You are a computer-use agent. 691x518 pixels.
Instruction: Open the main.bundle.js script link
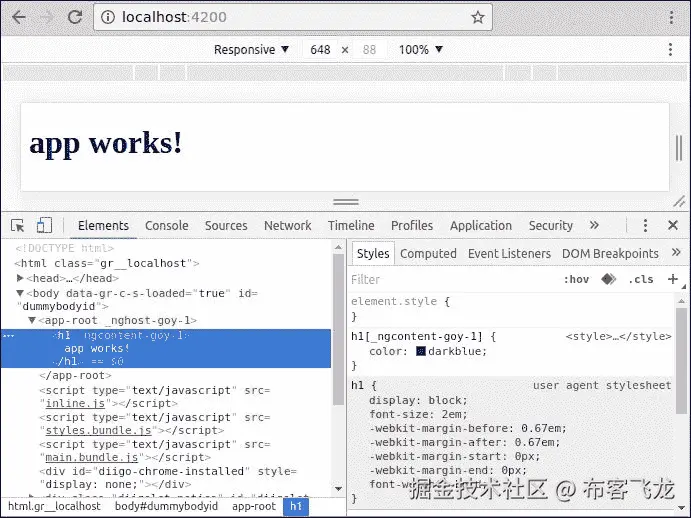[92, 457]
